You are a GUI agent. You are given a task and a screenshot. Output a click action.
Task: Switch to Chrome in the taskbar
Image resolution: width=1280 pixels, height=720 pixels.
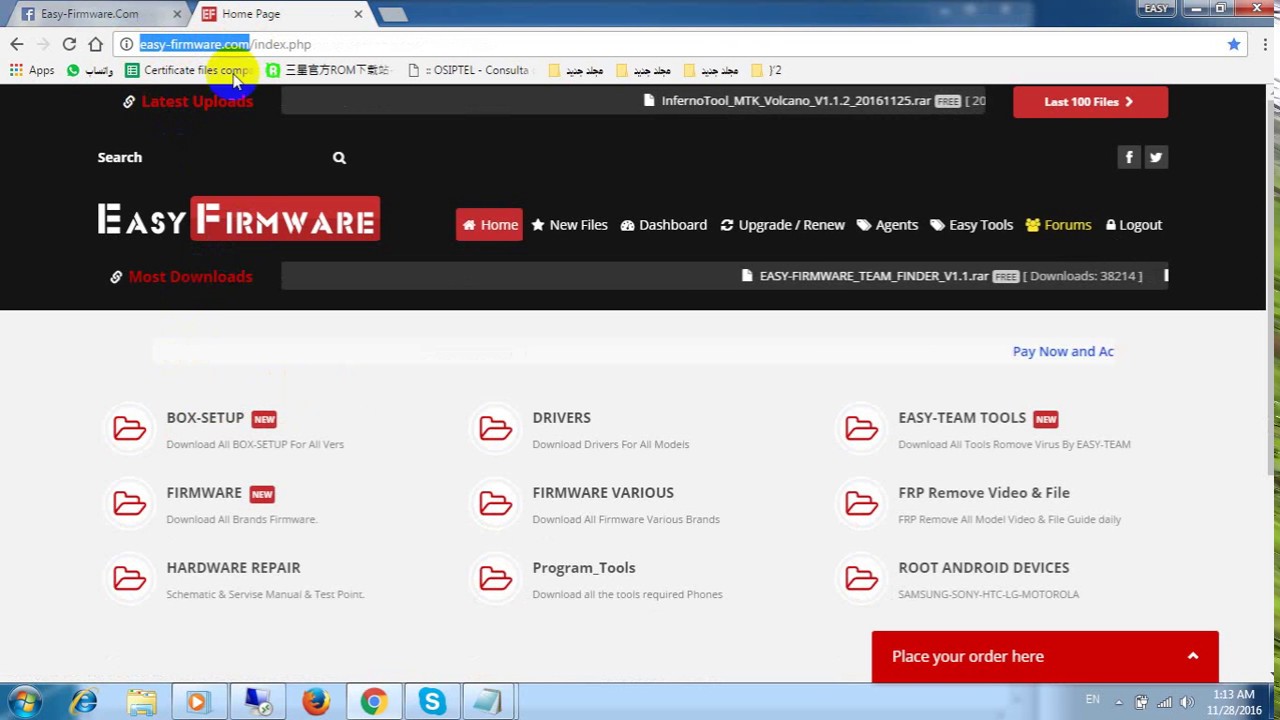click(x=374, y=702)
